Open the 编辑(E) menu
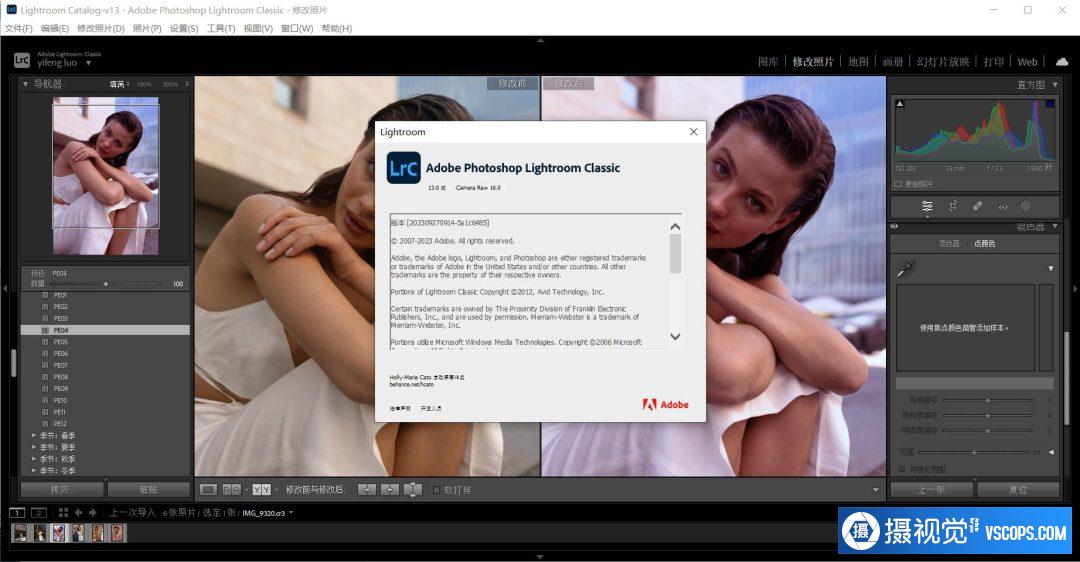1080x562 pixels. tap(54, 28)
